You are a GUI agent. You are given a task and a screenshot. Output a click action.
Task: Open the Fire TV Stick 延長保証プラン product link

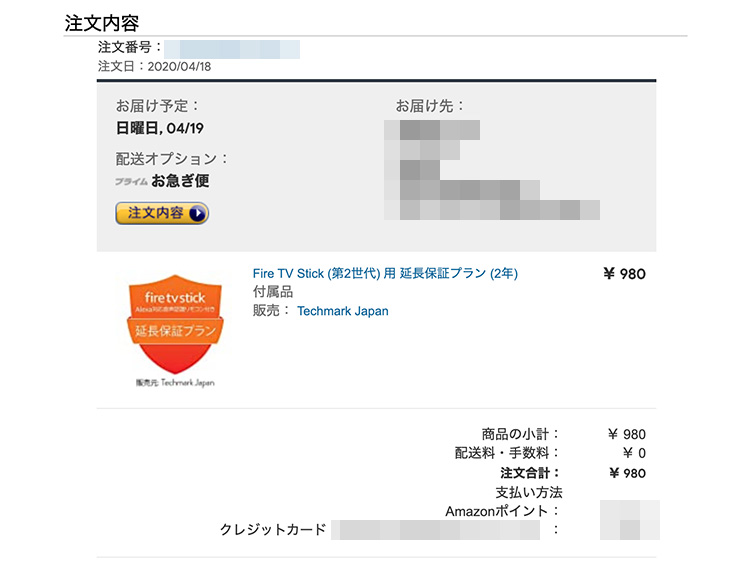[x=385, y=273]
